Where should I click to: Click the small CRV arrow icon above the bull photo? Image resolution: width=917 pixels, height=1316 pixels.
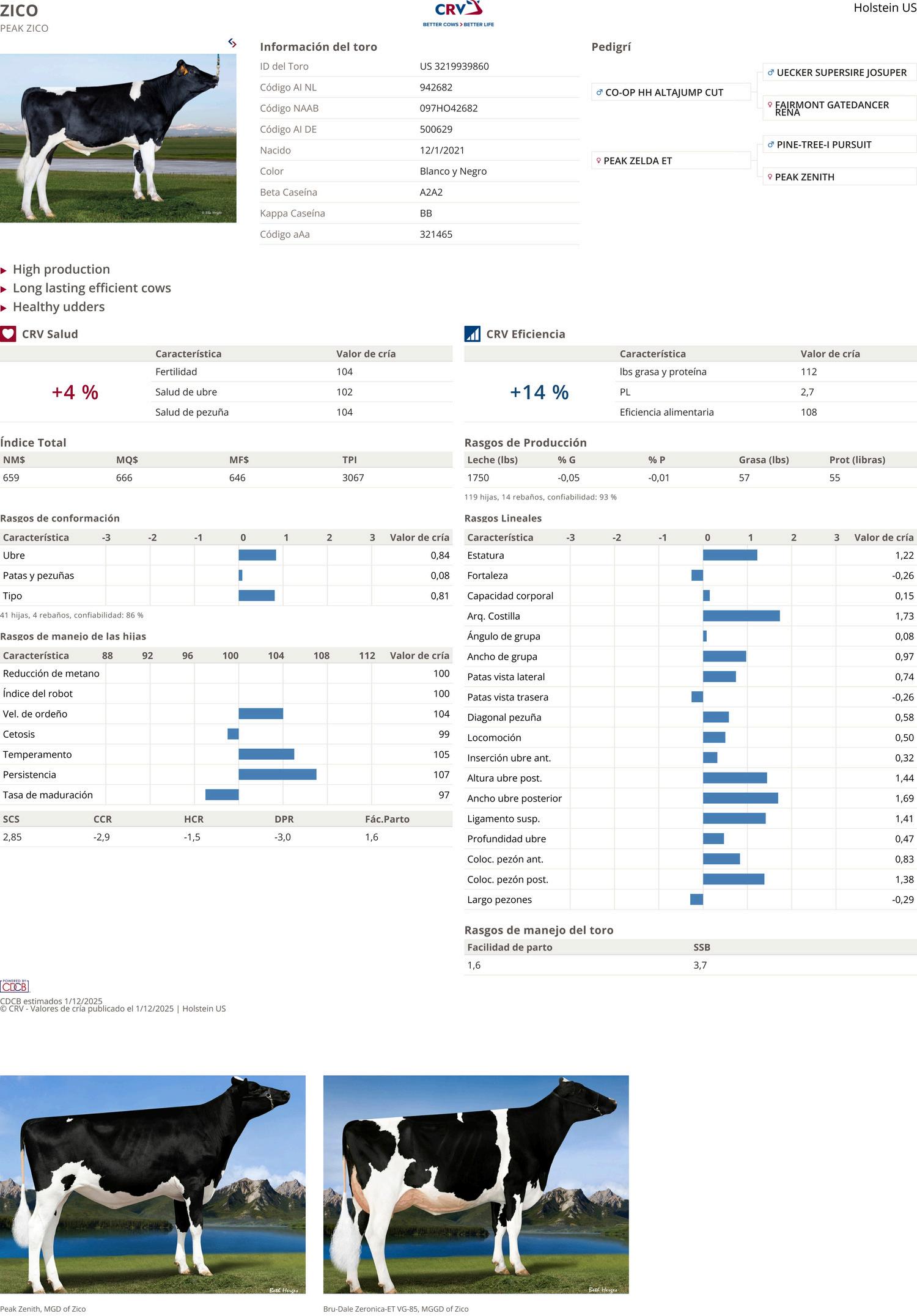click(232, 43)
